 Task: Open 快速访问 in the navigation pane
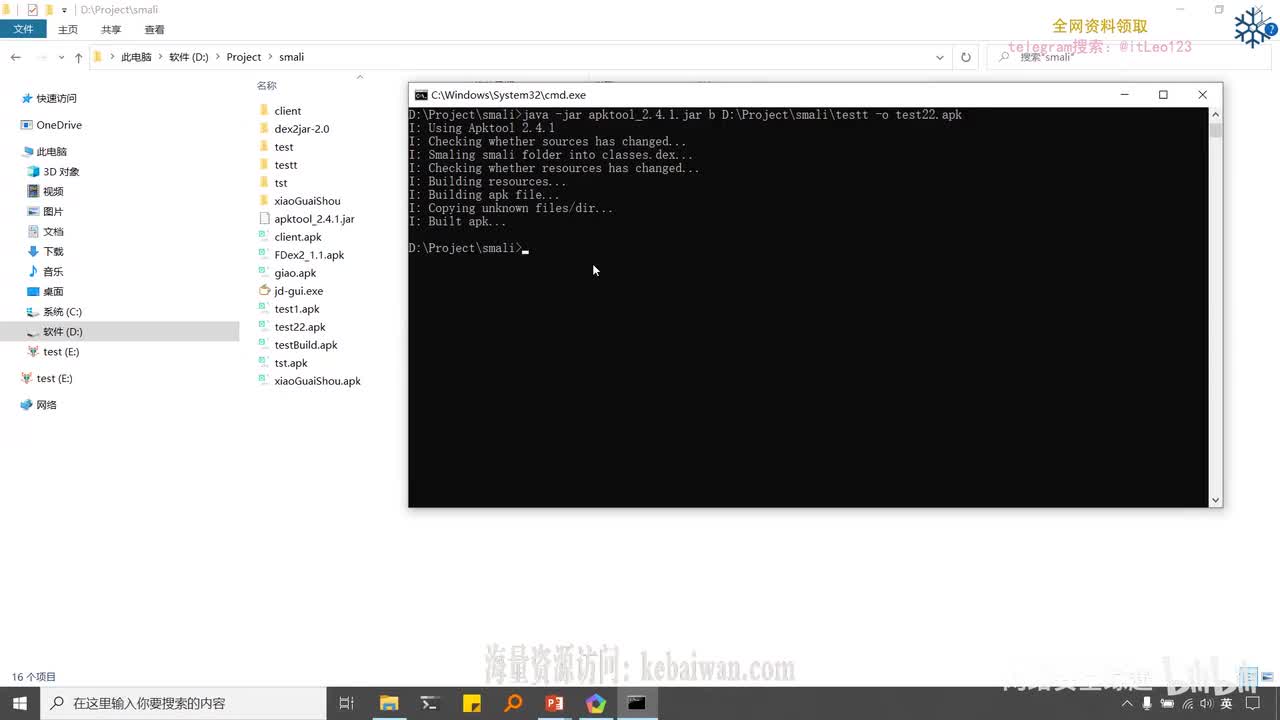click(x=56, y=98)
